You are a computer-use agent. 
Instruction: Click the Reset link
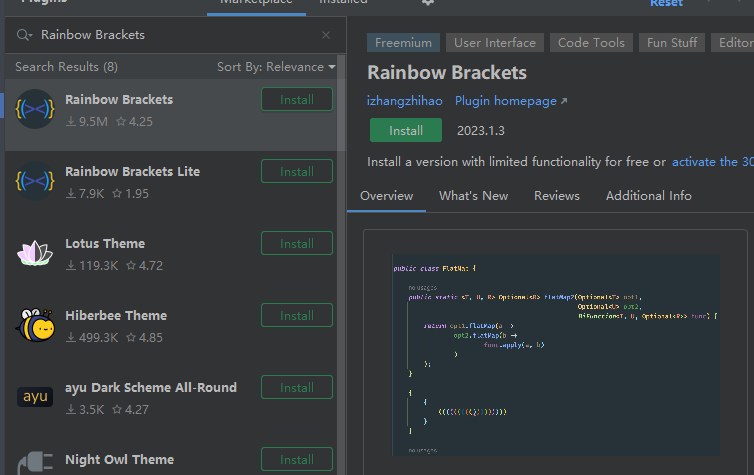click(x=666, y=3)
